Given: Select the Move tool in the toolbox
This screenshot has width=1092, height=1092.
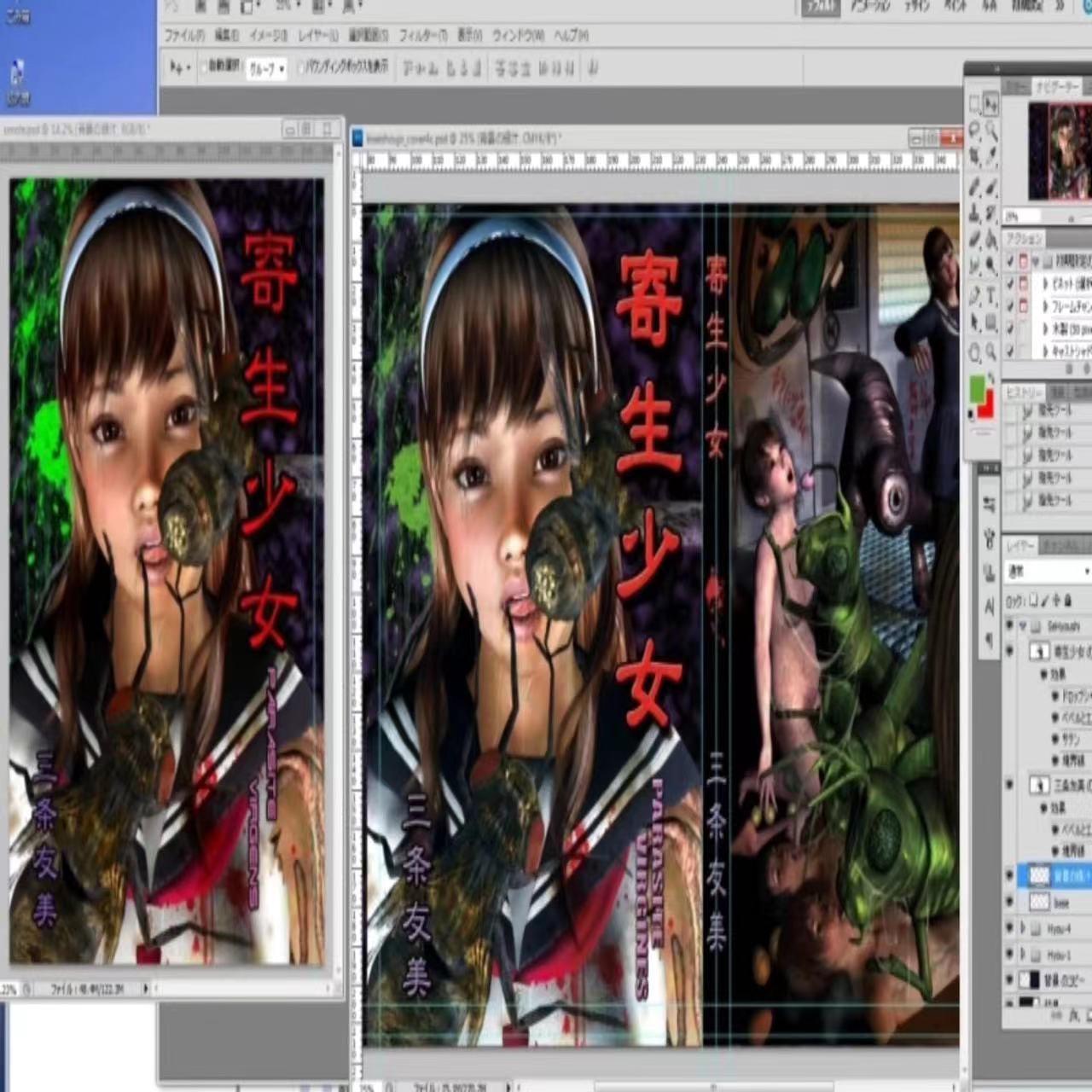Looking at the screenshot, I should pyautogui.click(x=991, y=105).
